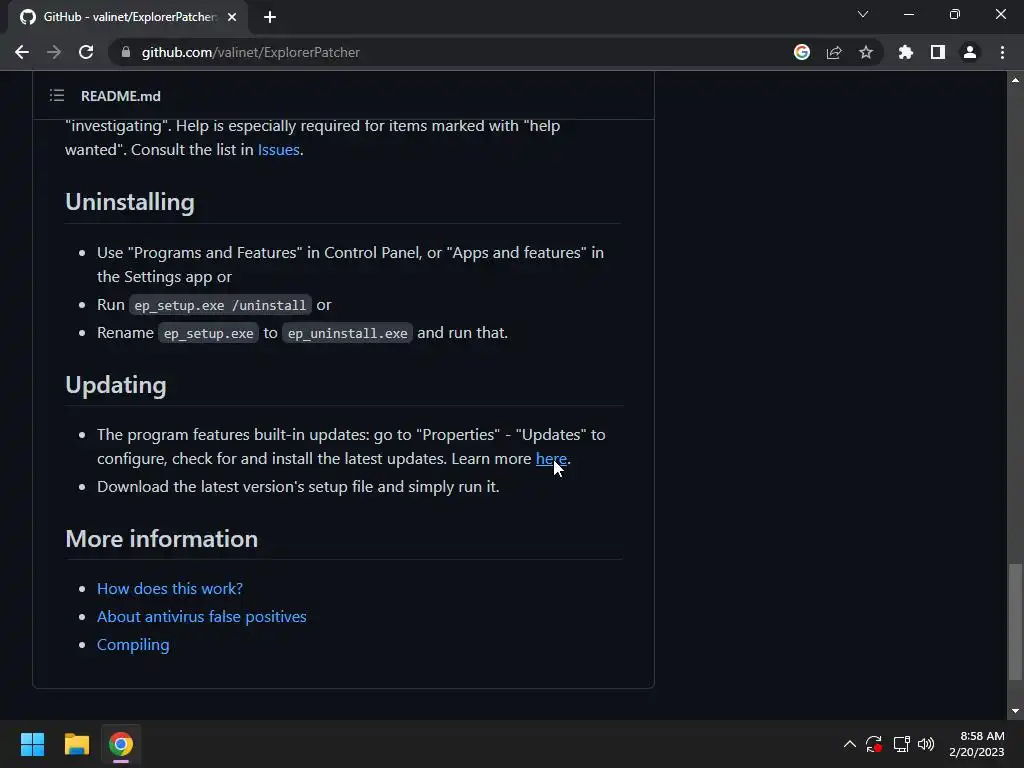Bookmark this tab with the star icon

coord(866,52)
